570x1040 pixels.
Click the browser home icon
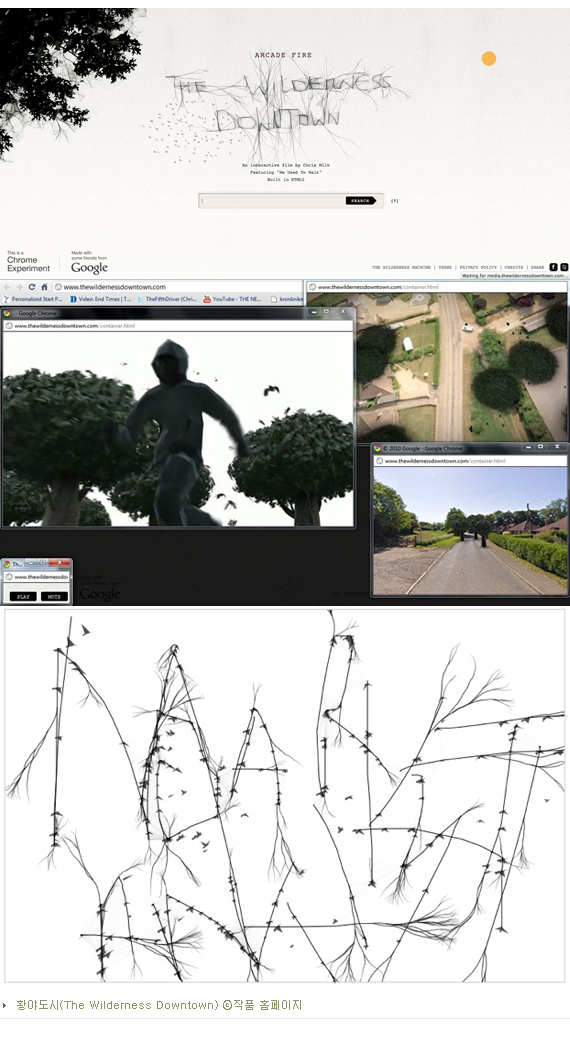click(44, 287)
